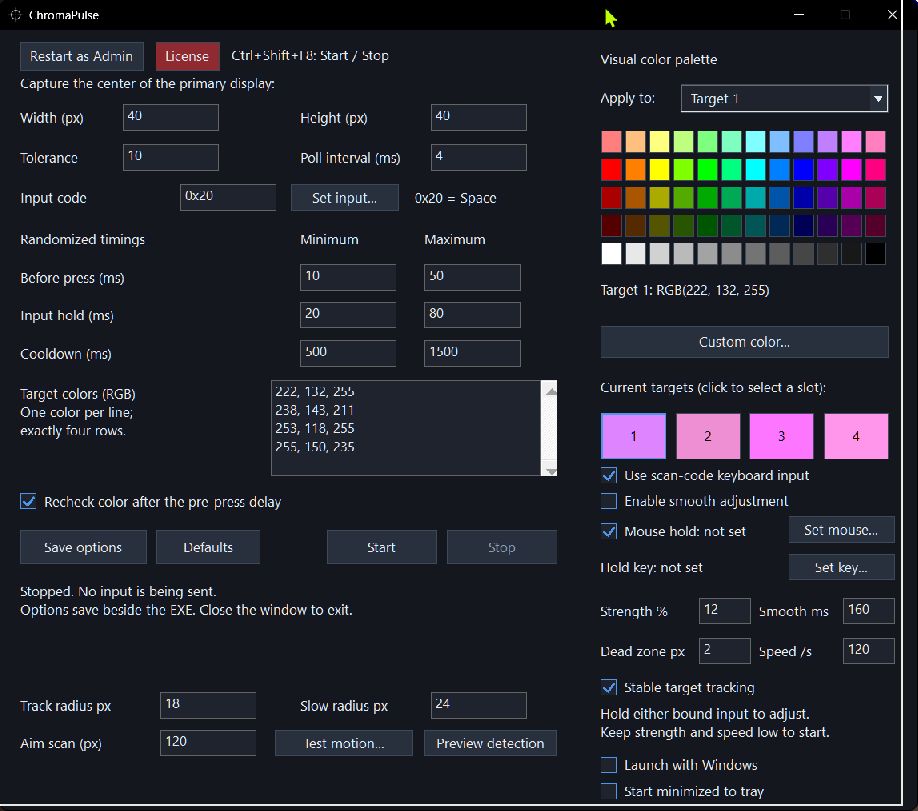Click the Set input... button
Image resolution: width=918 pixels, height=811 pixels.
coord(344,197)
